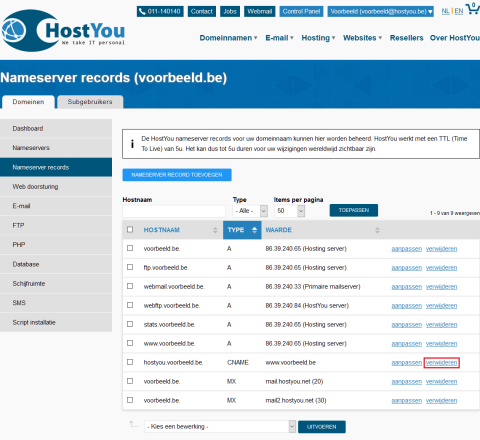
Task: Open the Type filter dropdown
Action: (250, 211)
